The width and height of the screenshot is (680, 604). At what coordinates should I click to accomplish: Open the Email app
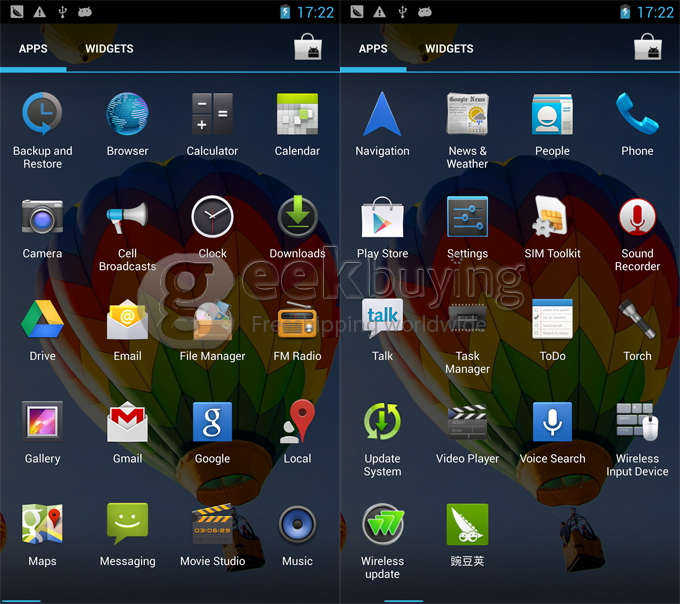coord(128,319)
